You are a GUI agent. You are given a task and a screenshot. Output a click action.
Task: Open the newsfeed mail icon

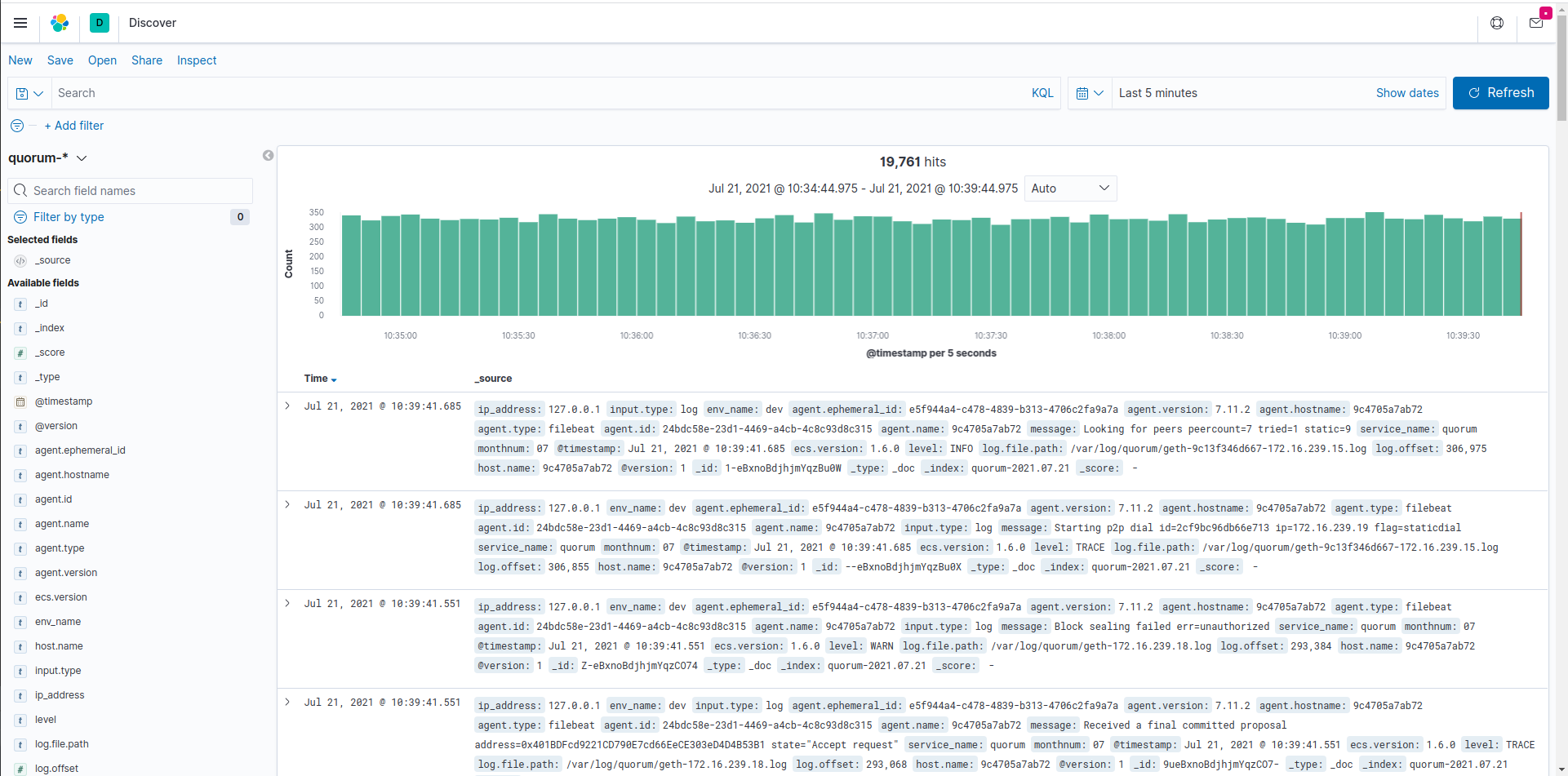coord(1536,23)
